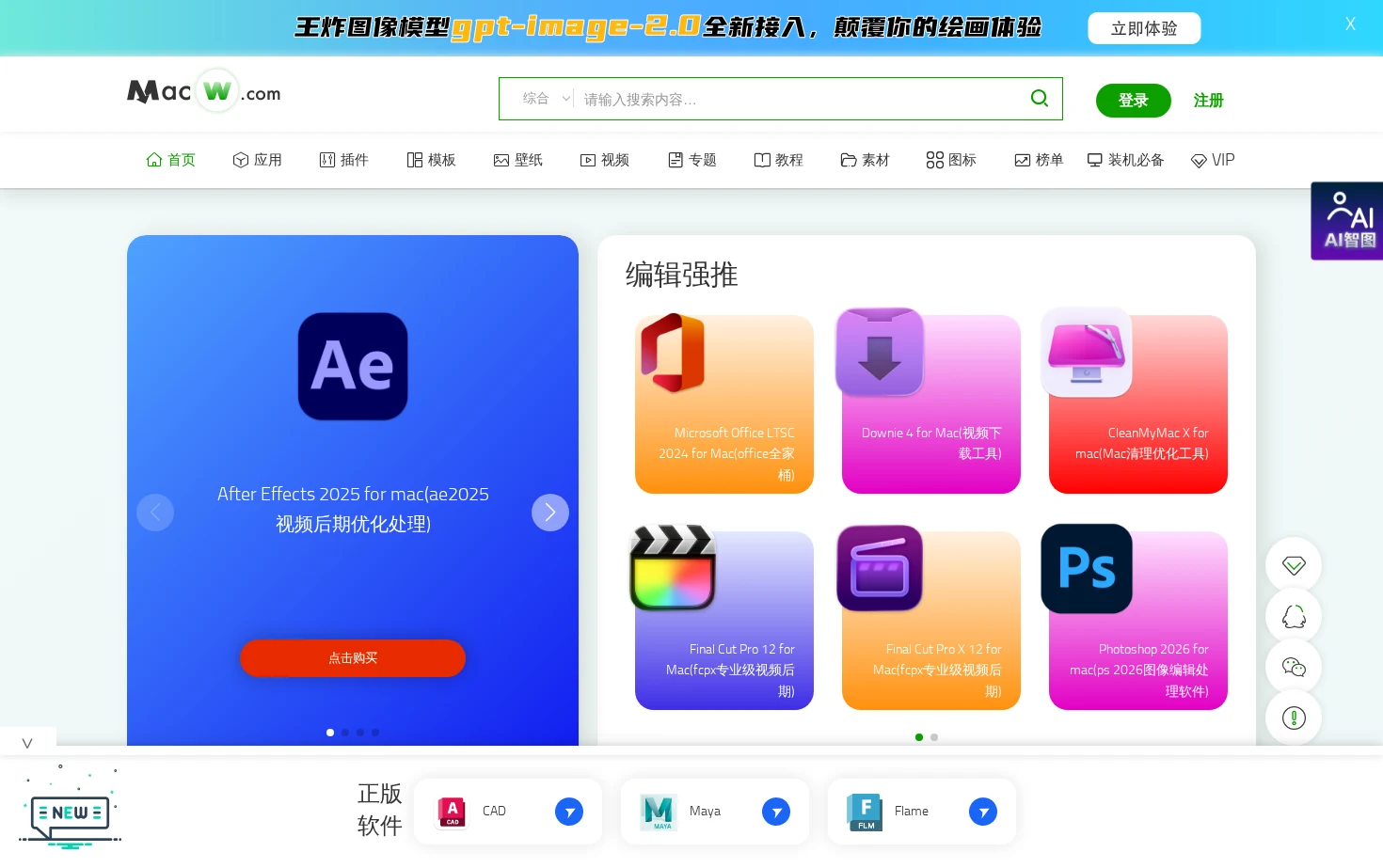Open the 插件 navigation tab
1383x868 pixels.
(344, 160)
